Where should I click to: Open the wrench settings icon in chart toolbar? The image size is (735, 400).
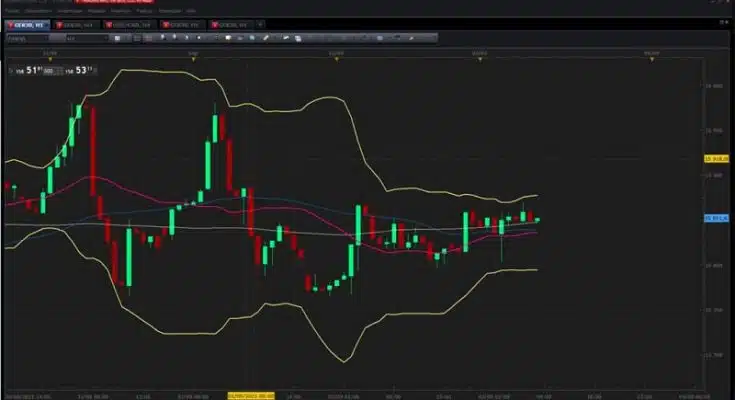[x=412, y=38]
